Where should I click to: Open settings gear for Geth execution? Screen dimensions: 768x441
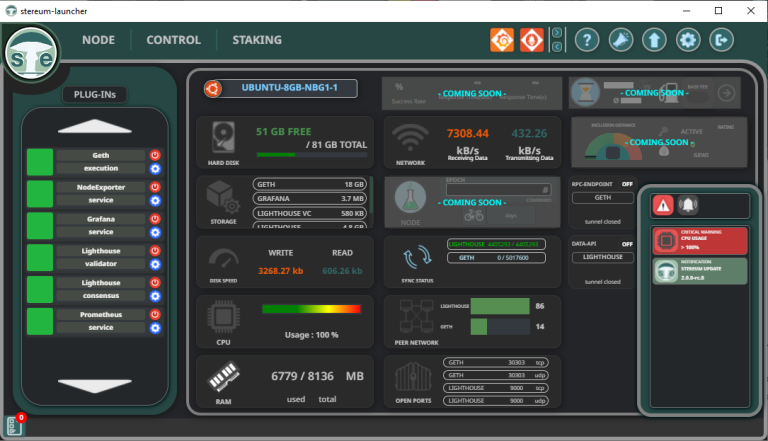(x=155, y=169)
